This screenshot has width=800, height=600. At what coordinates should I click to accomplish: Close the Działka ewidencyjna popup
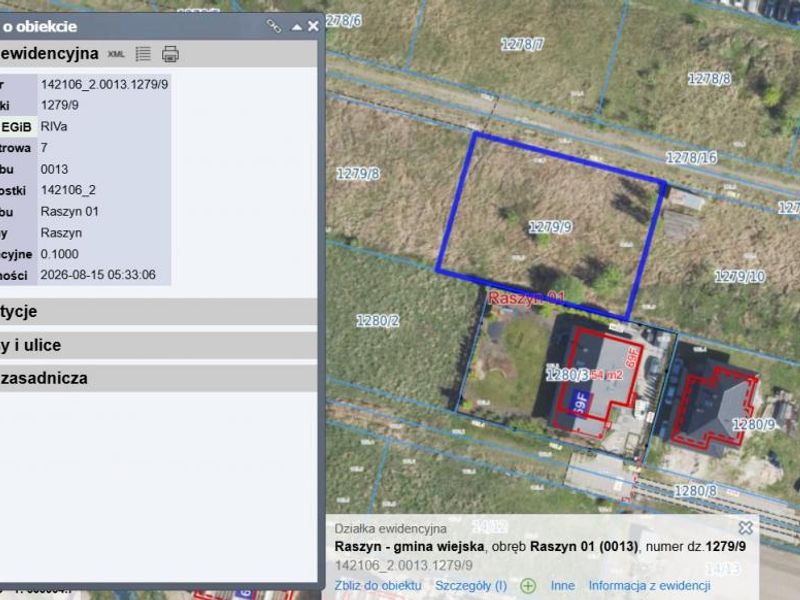click(745, 528)
